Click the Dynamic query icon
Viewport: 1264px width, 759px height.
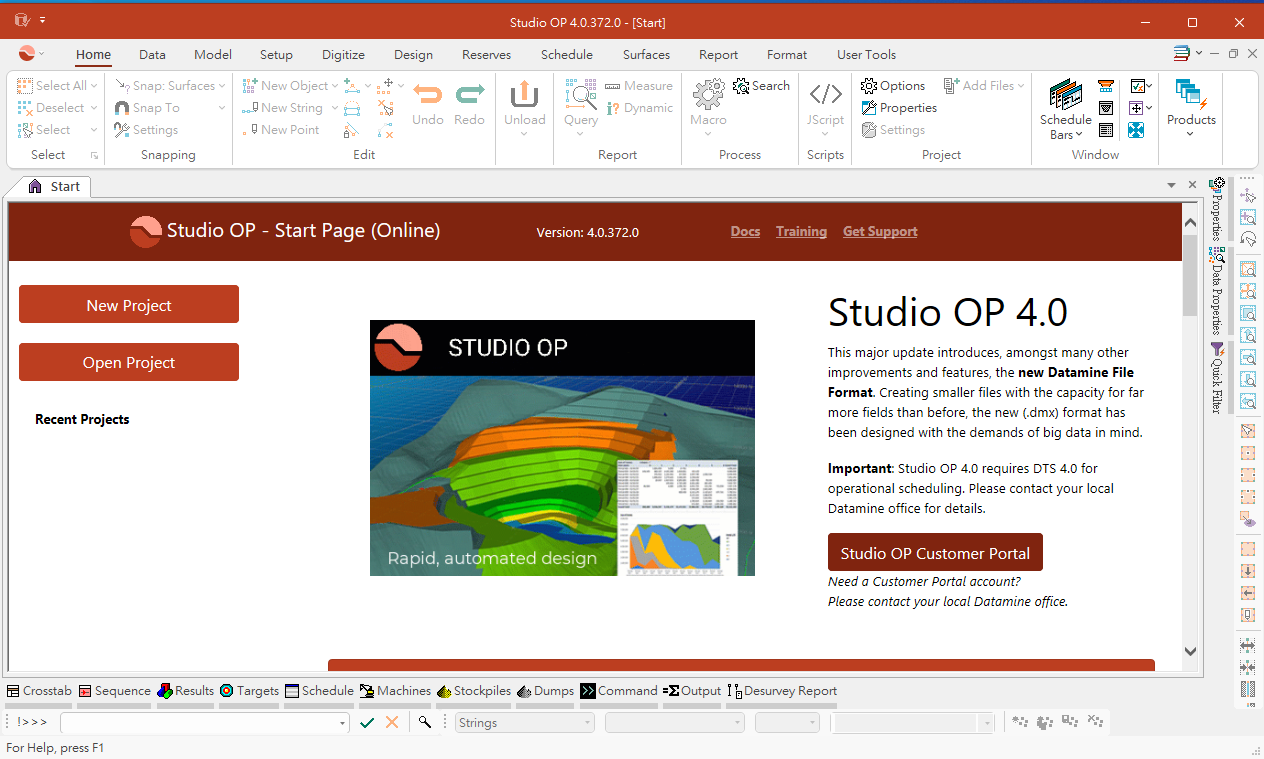(x=613, y=108)
